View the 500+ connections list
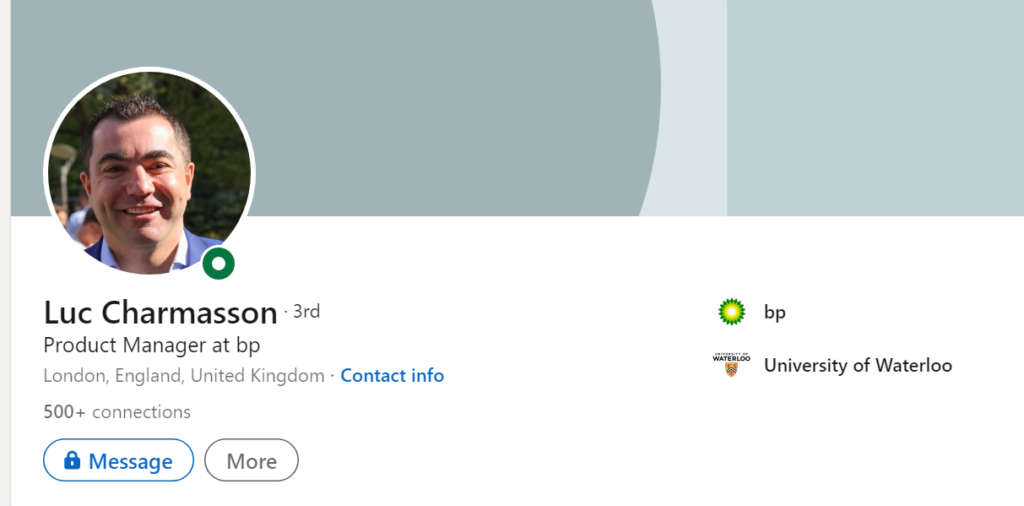Screen dimensions: 1024x506 (x=117, y=412)
